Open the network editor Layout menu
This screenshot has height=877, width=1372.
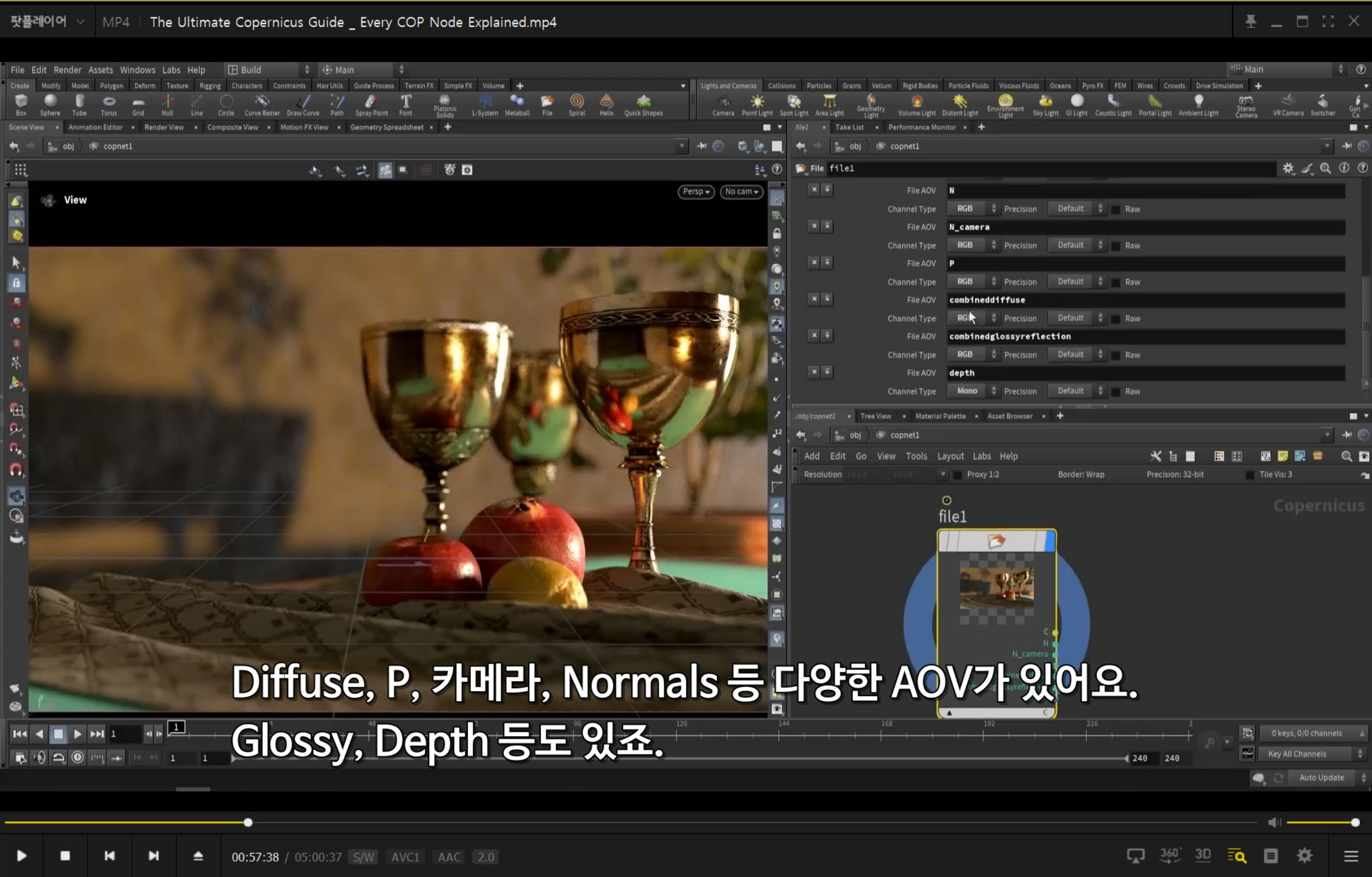tap(950, 455)
